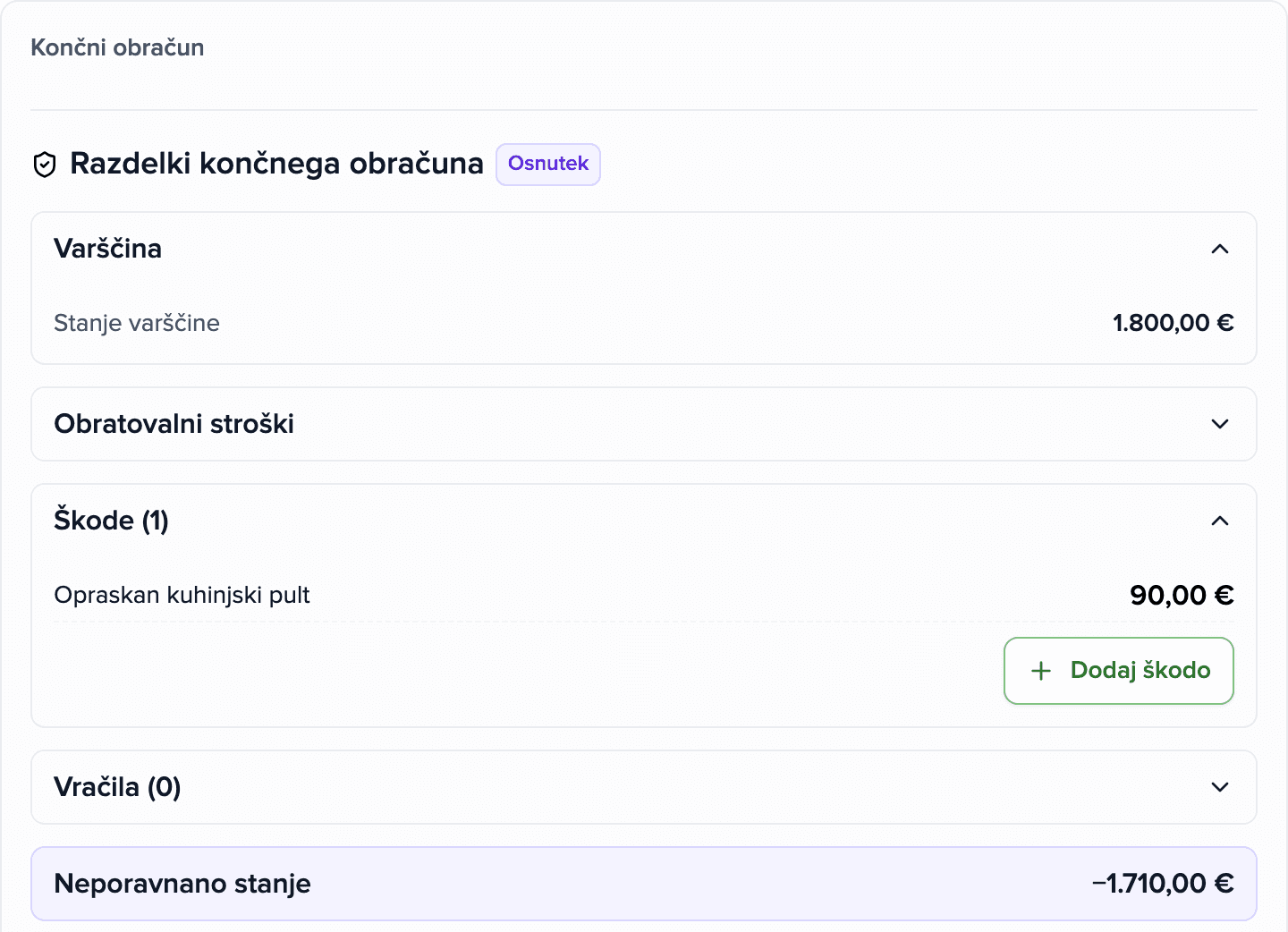Viewport: 1288px width, 932px height.
Task: Select the Opraskan kuhinjski pult damage row
Action: click(x=644, y=595)
